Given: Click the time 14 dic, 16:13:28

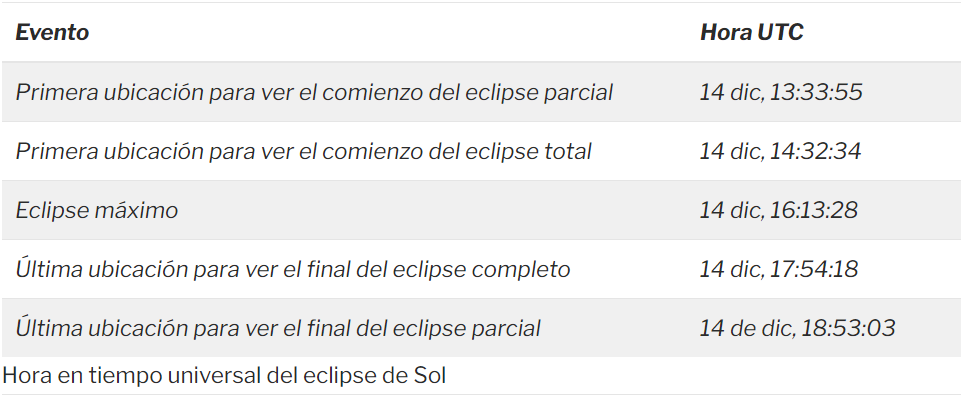Looking at the screenshot, I should [x=779, y=210].
